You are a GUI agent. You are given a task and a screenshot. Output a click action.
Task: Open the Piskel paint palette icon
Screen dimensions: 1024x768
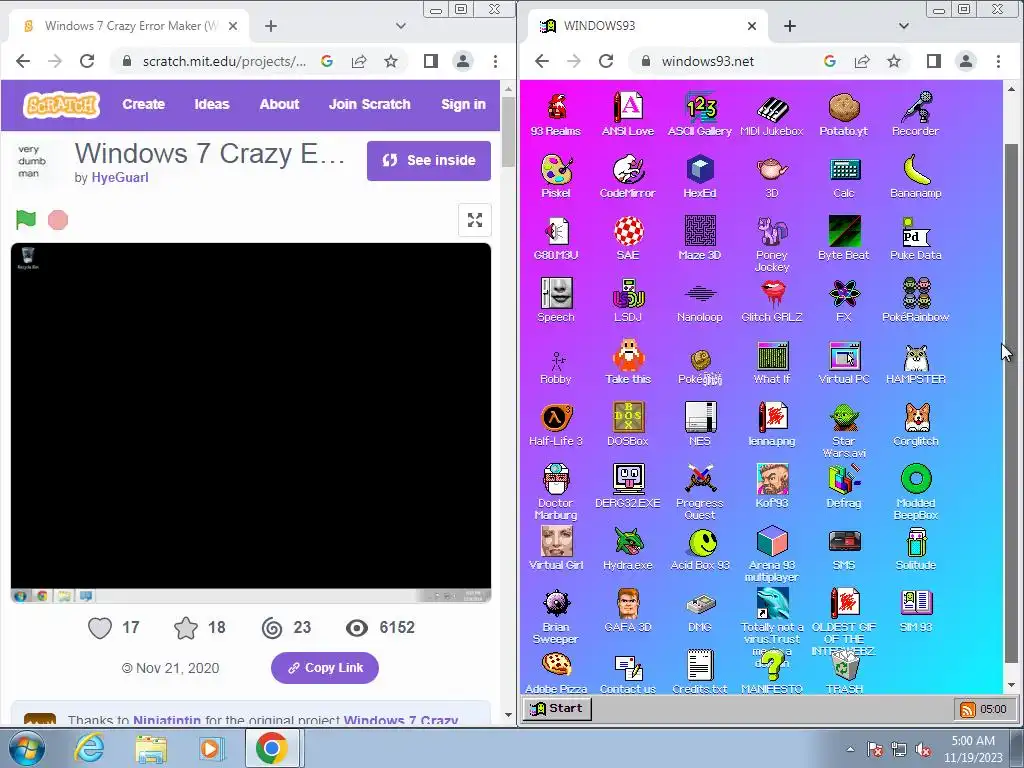[x=556, y=176]
